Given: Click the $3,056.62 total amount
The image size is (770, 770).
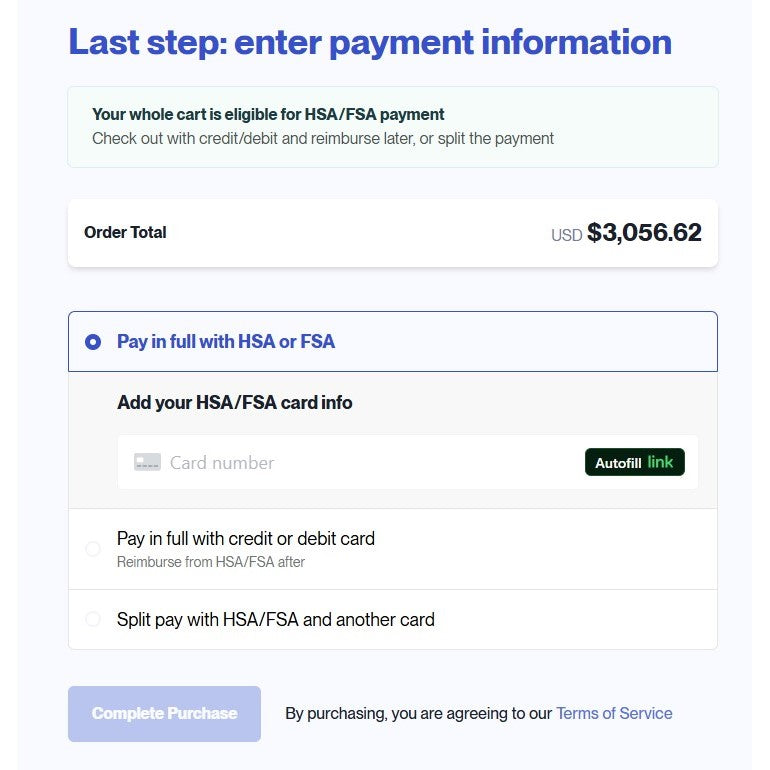Looking at the screenshot, I should point(644,233).
